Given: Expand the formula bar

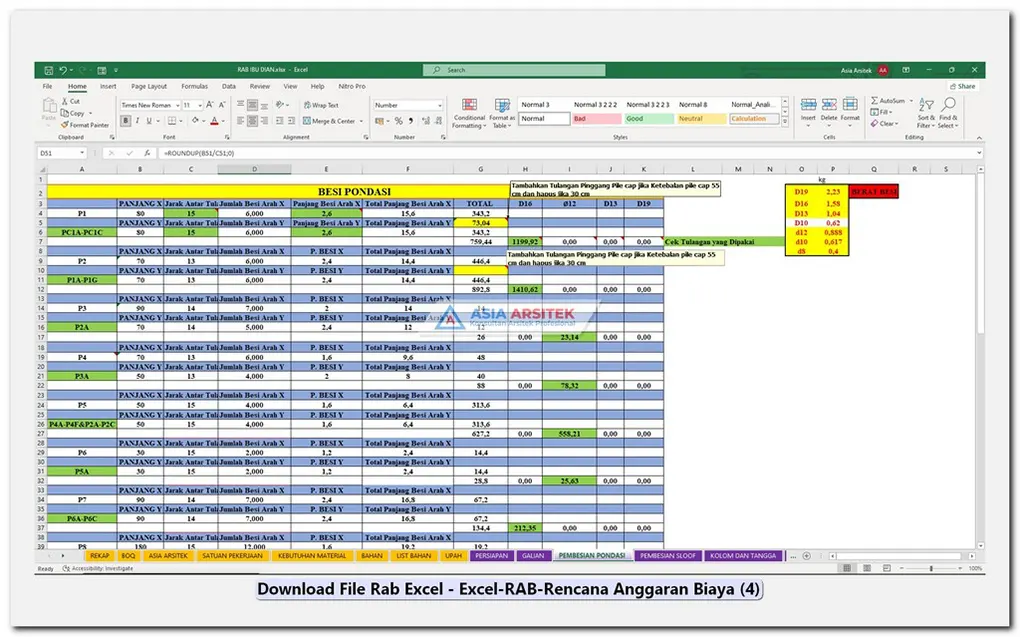Looking at the screenshot, I should pos(978,153).
